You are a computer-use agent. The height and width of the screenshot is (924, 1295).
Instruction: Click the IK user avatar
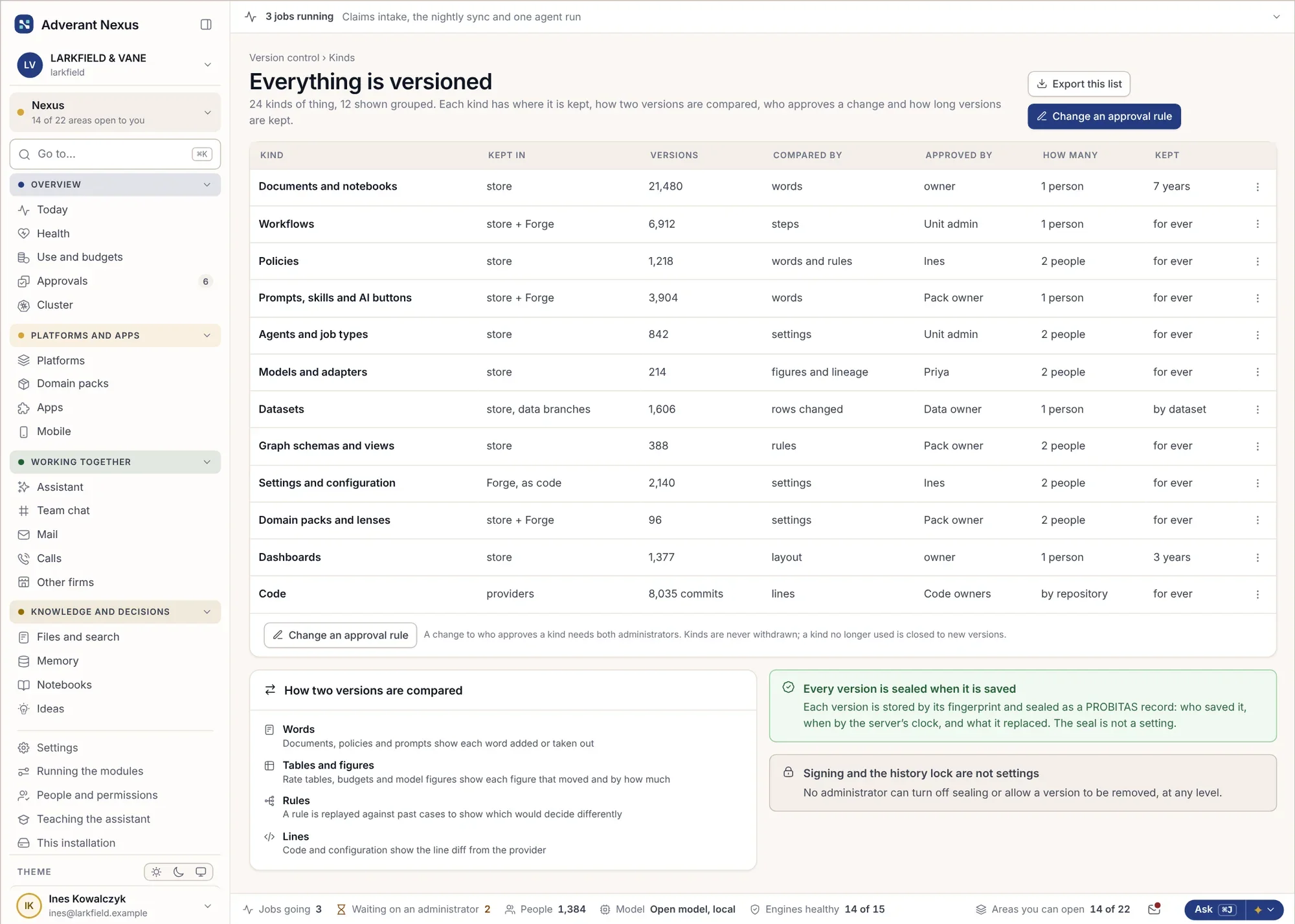[x=29, y=905]
